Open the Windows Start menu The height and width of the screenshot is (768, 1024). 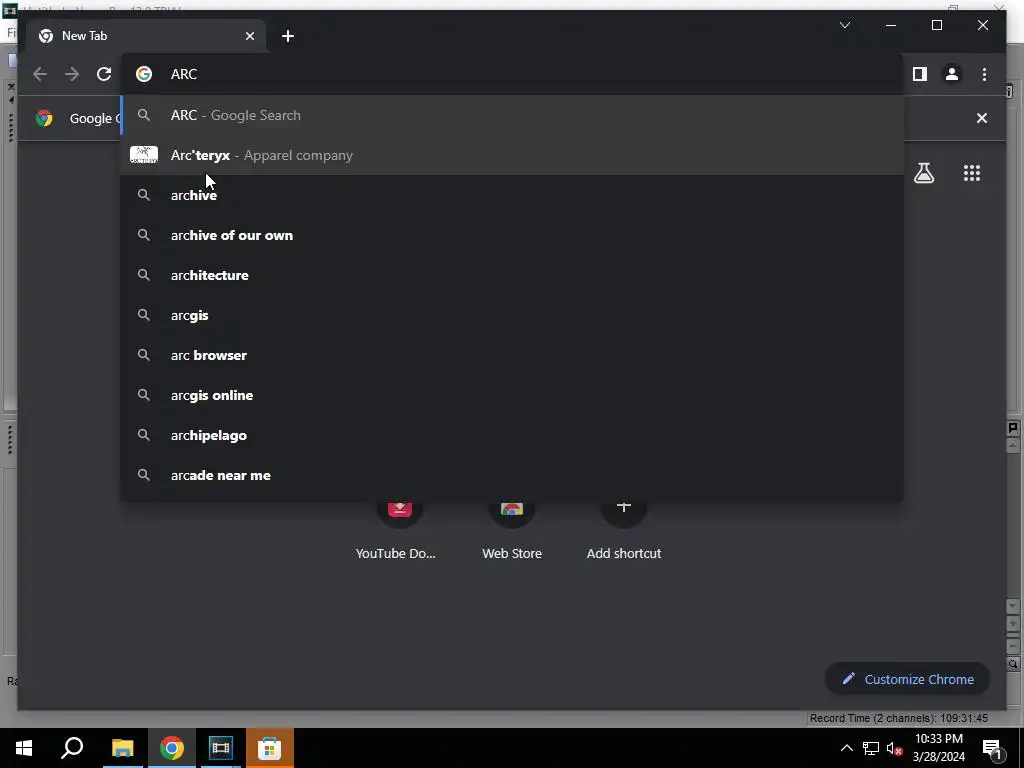(x=24, y=748)
